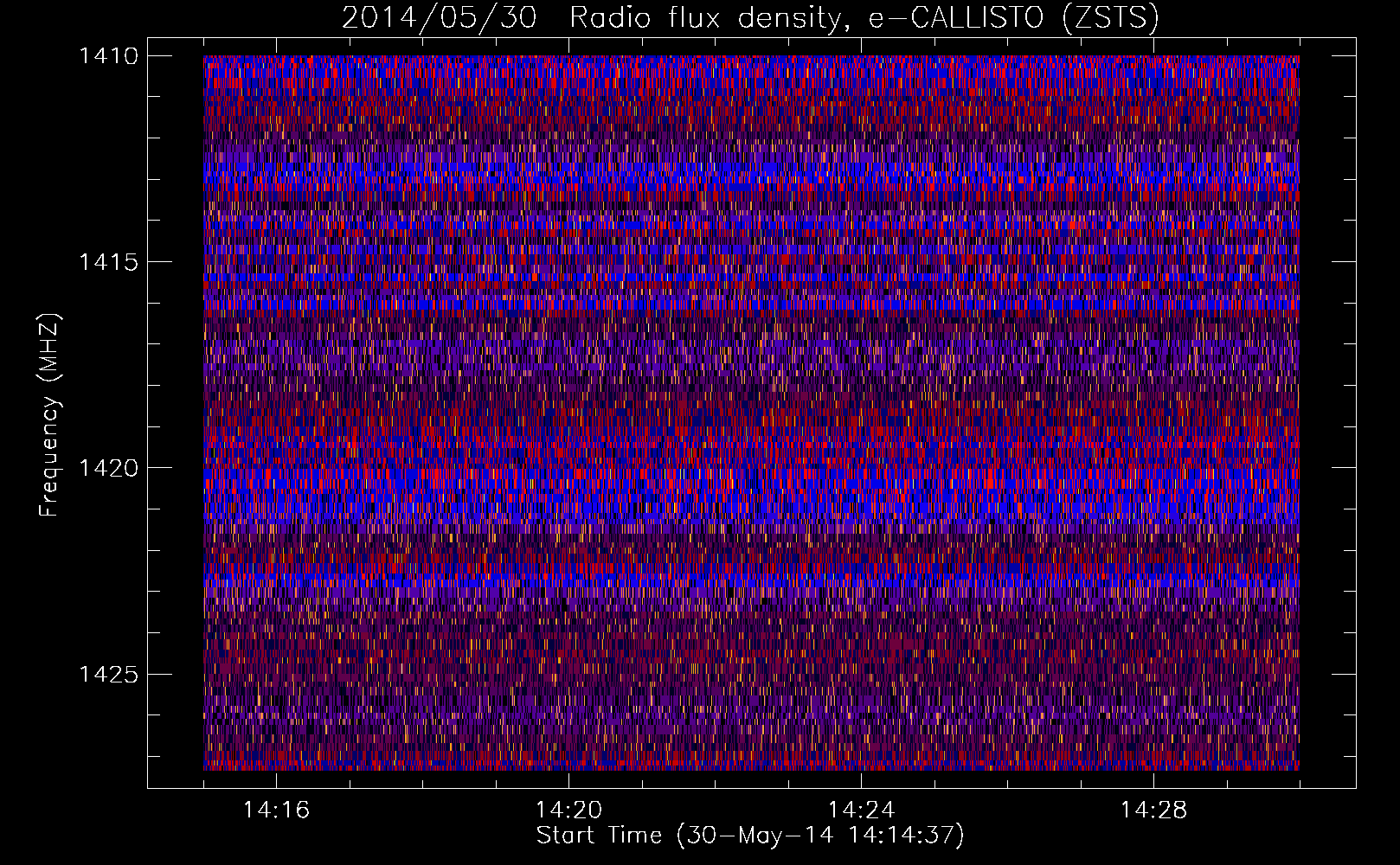Viewport: 1400px width, 865px height.
Task: Click the 'Start Time (30-May-14 14:14:37)' label
Action: 750,836
